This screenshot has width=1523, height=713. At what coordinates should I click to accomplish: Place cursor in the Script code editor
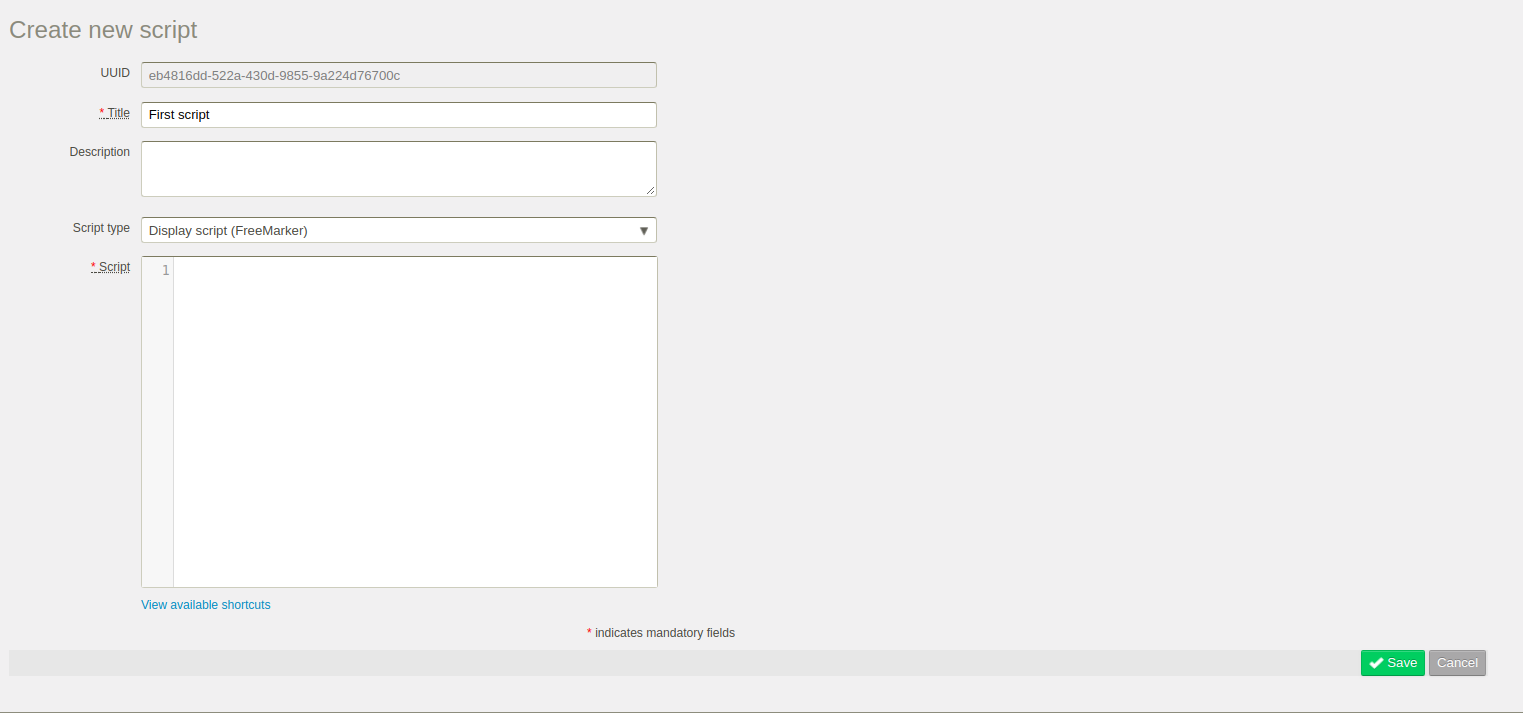[x=415, y=422]
